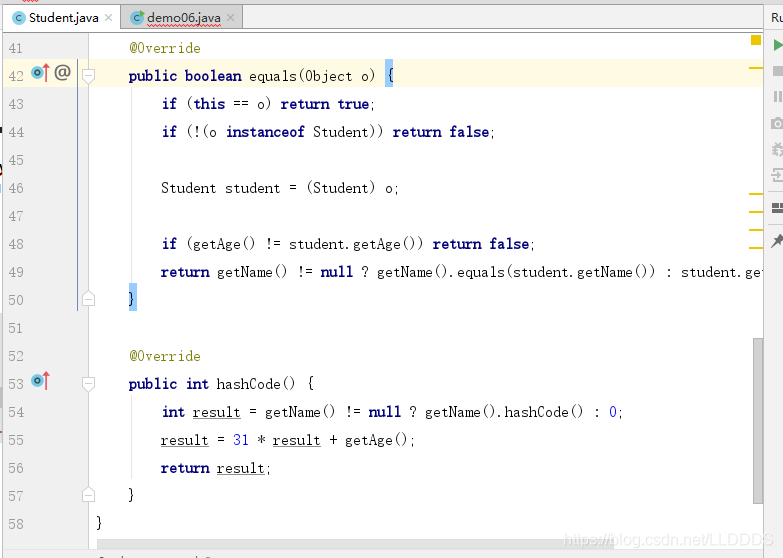
Task: Pin the Run tab with pin icon
Action: [x=777, y=241]
